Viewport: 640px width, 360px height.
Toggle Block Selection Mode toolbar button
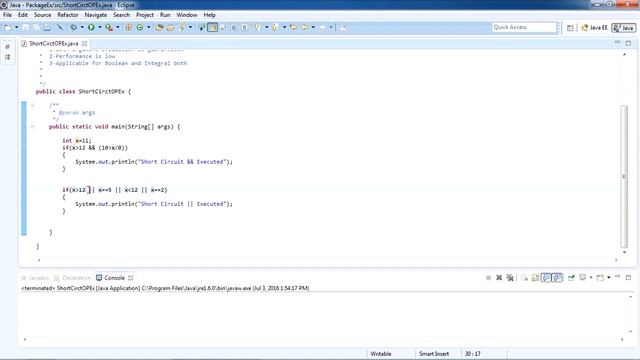233,27
